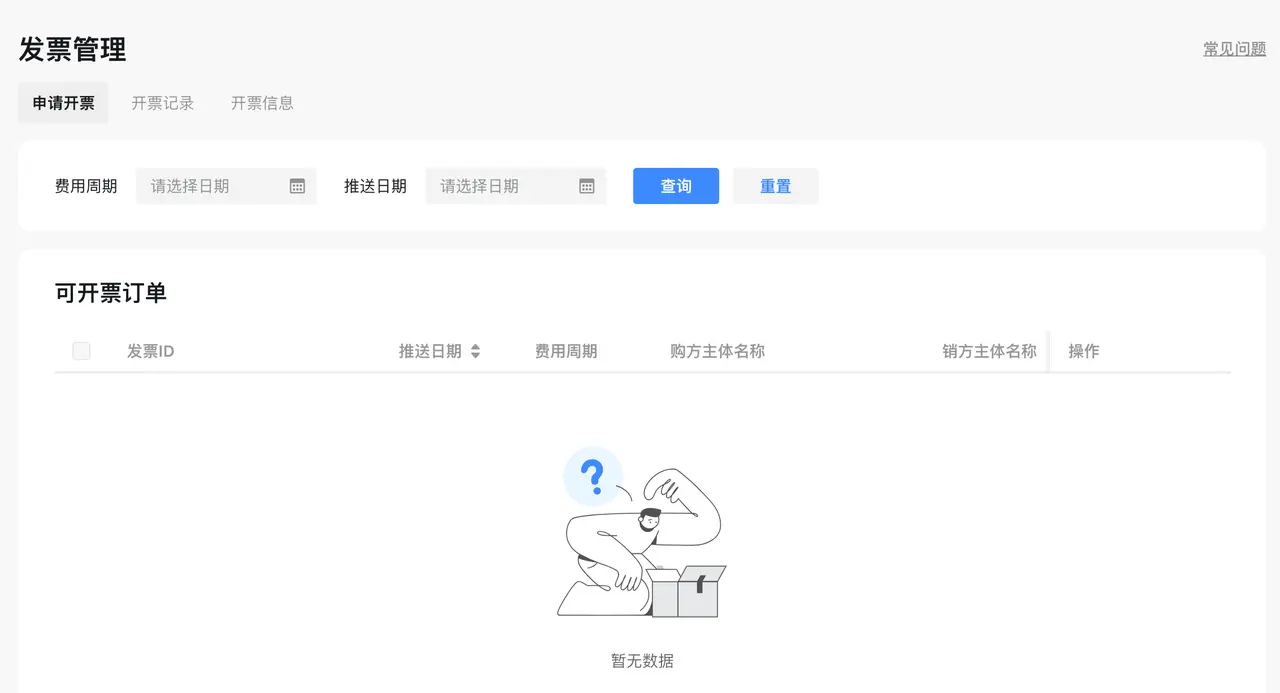Viewport: 1280px width, 693px height.
Task: Click the 暂无数据 empty-state text
Action: tap(642, 661)
